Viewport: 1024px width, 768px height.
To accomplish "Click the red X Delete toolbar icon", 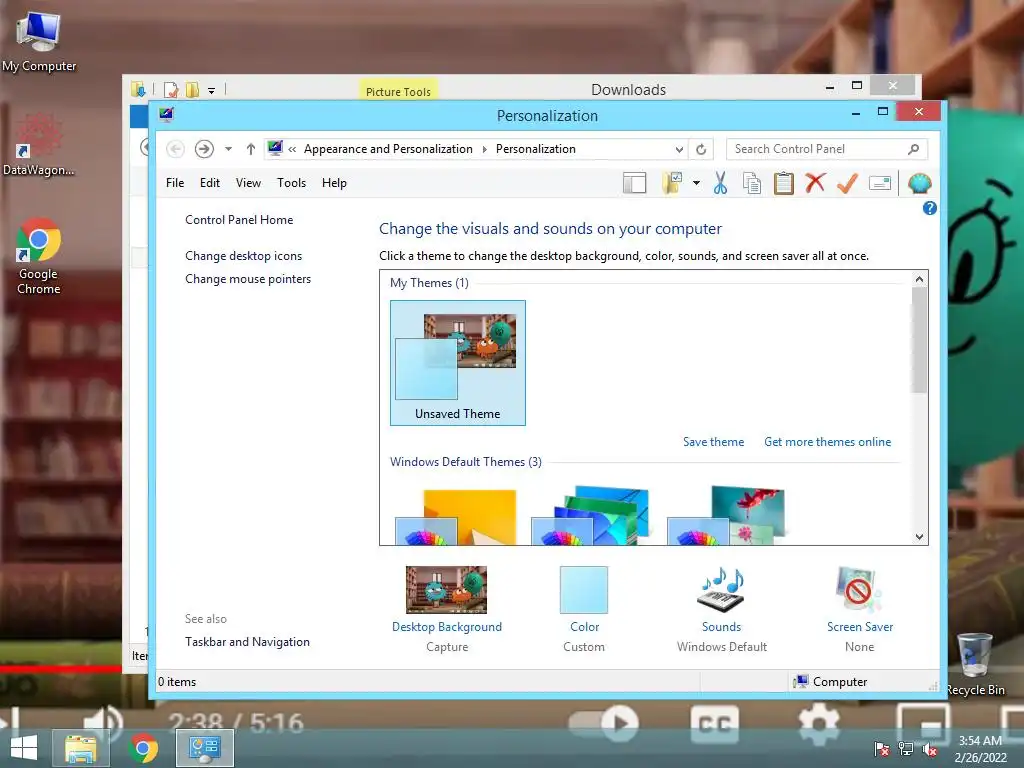I will coord(815,183).
